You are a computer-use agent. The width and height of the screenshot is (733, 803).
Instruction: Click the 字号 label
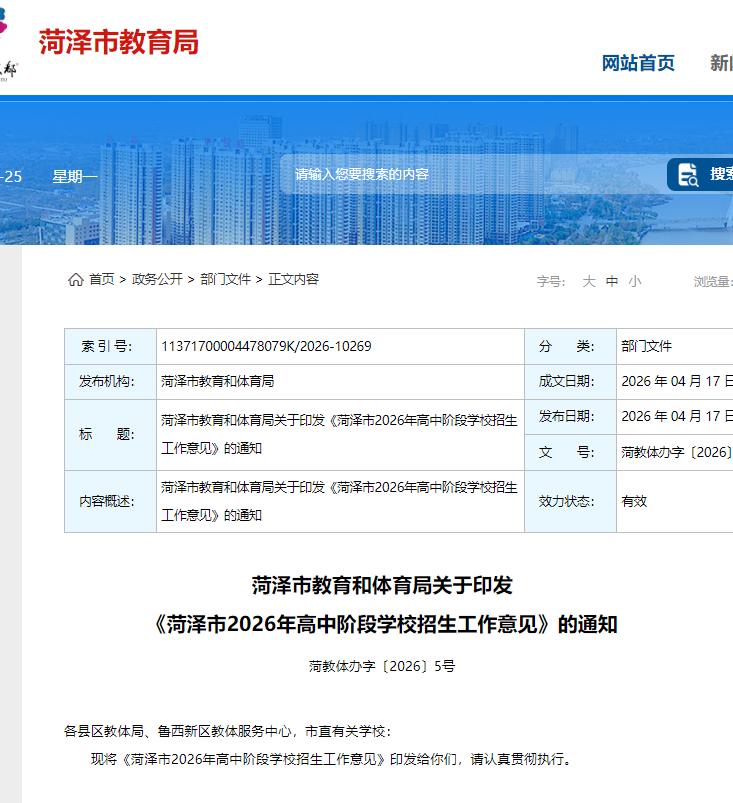coord(551,281)
